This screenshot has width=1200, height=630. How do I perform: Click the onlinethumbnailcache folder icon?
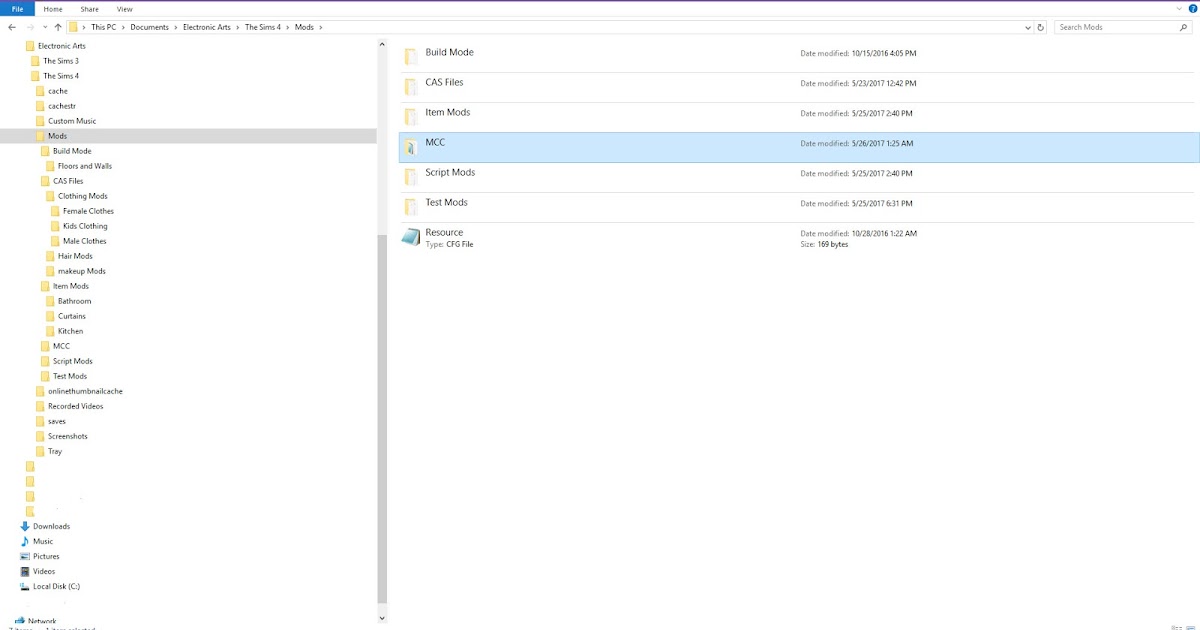tap(40, 391)
